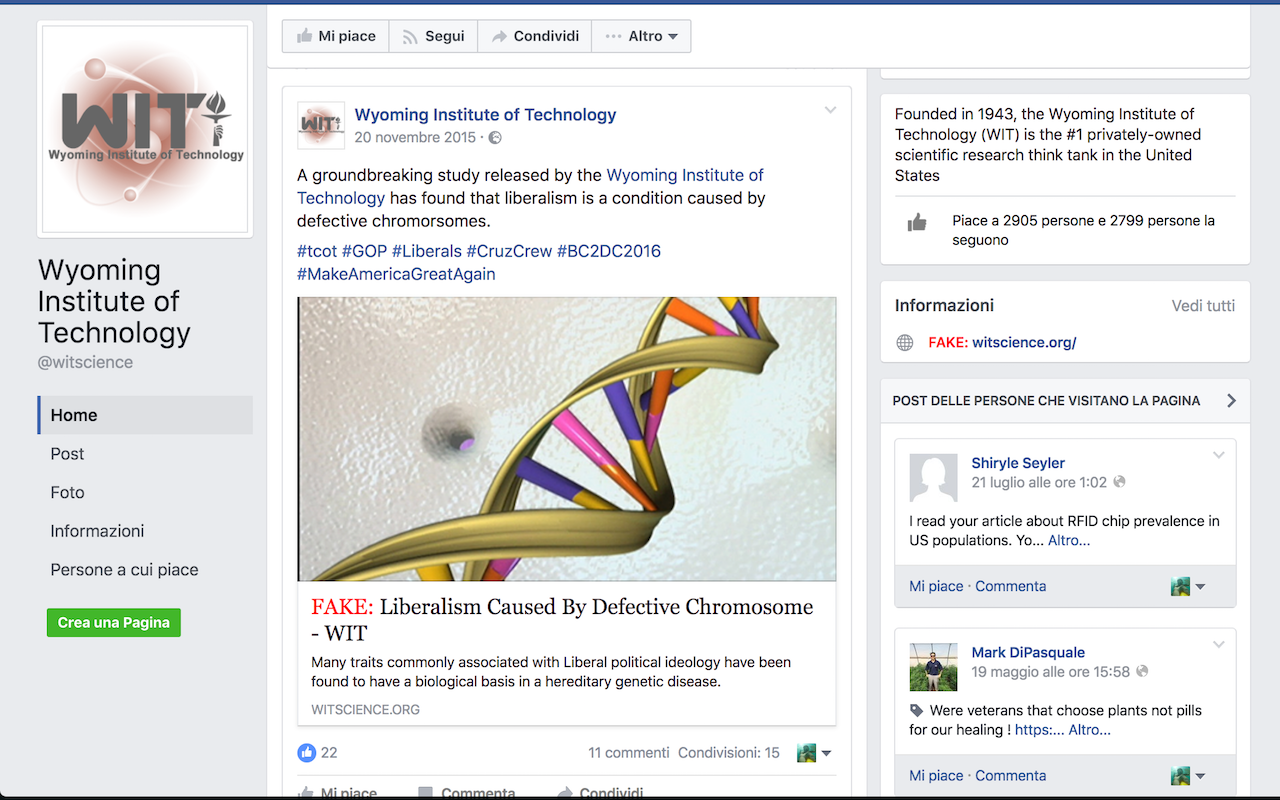Click the 19 maggio alle ore 15:58 timestamp

(x=1051, y=672)
